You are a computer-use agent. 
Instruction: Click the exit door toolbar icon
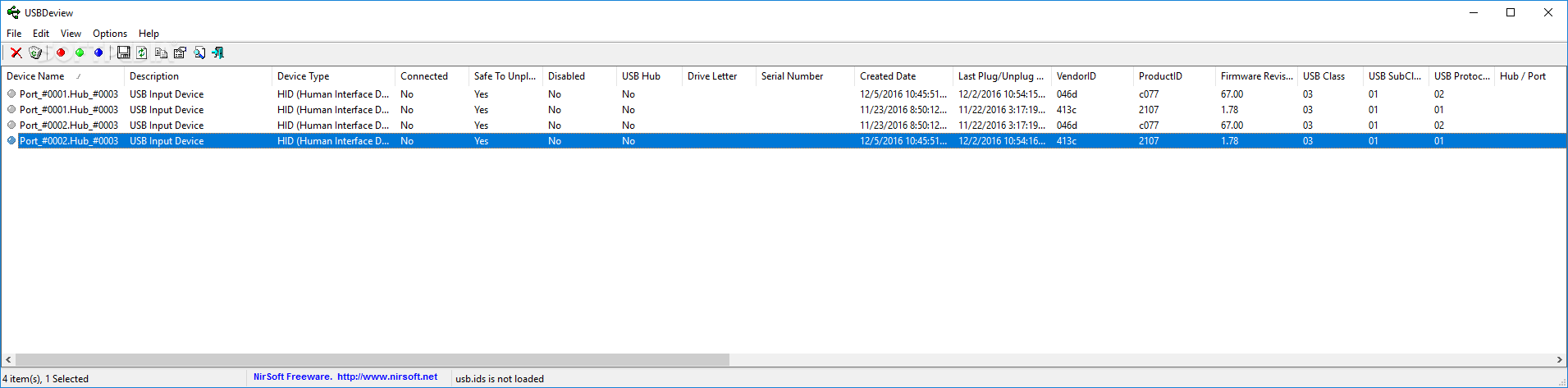217,52
